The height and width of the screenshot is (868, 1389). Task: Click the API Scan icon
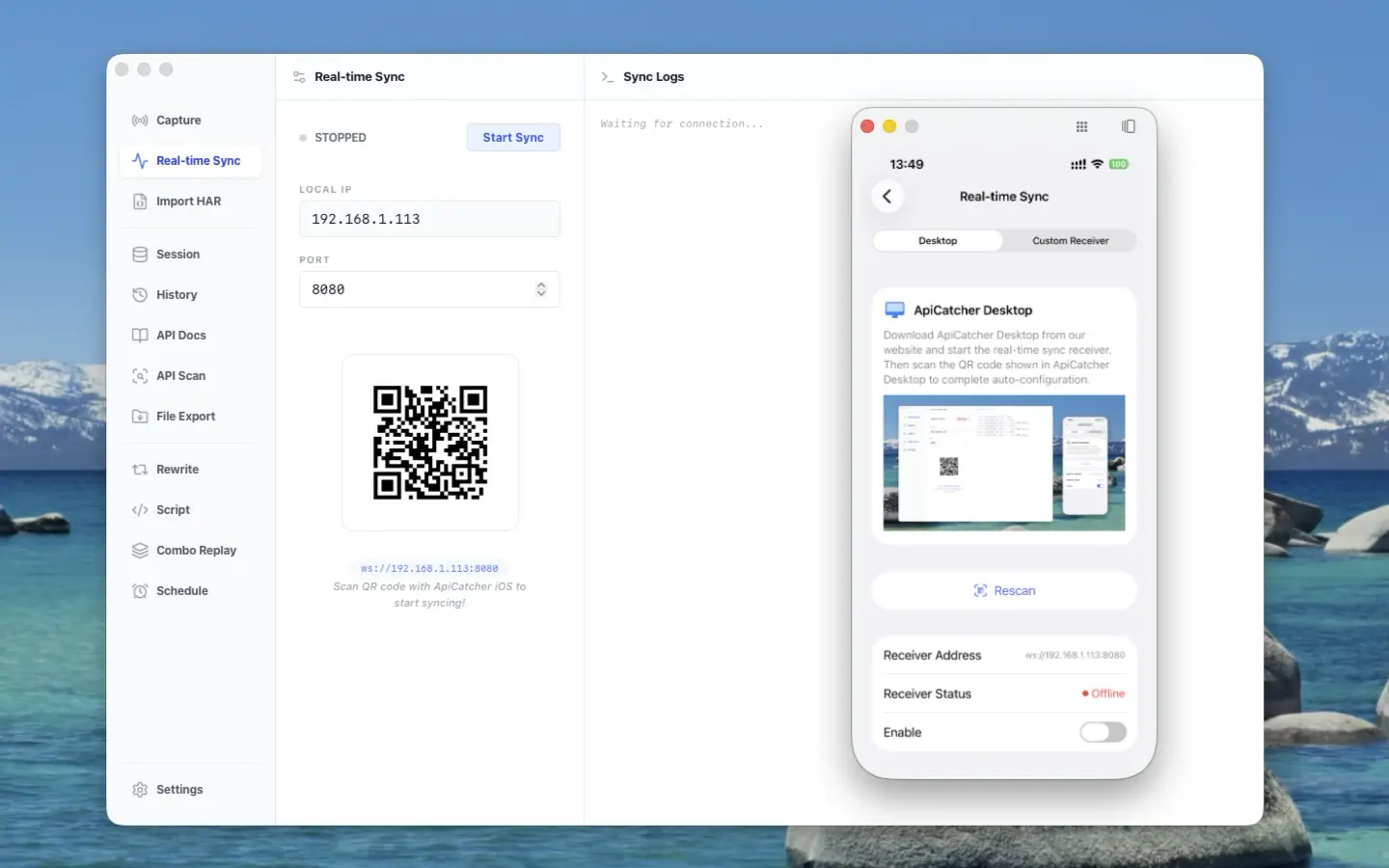[140, 376]
